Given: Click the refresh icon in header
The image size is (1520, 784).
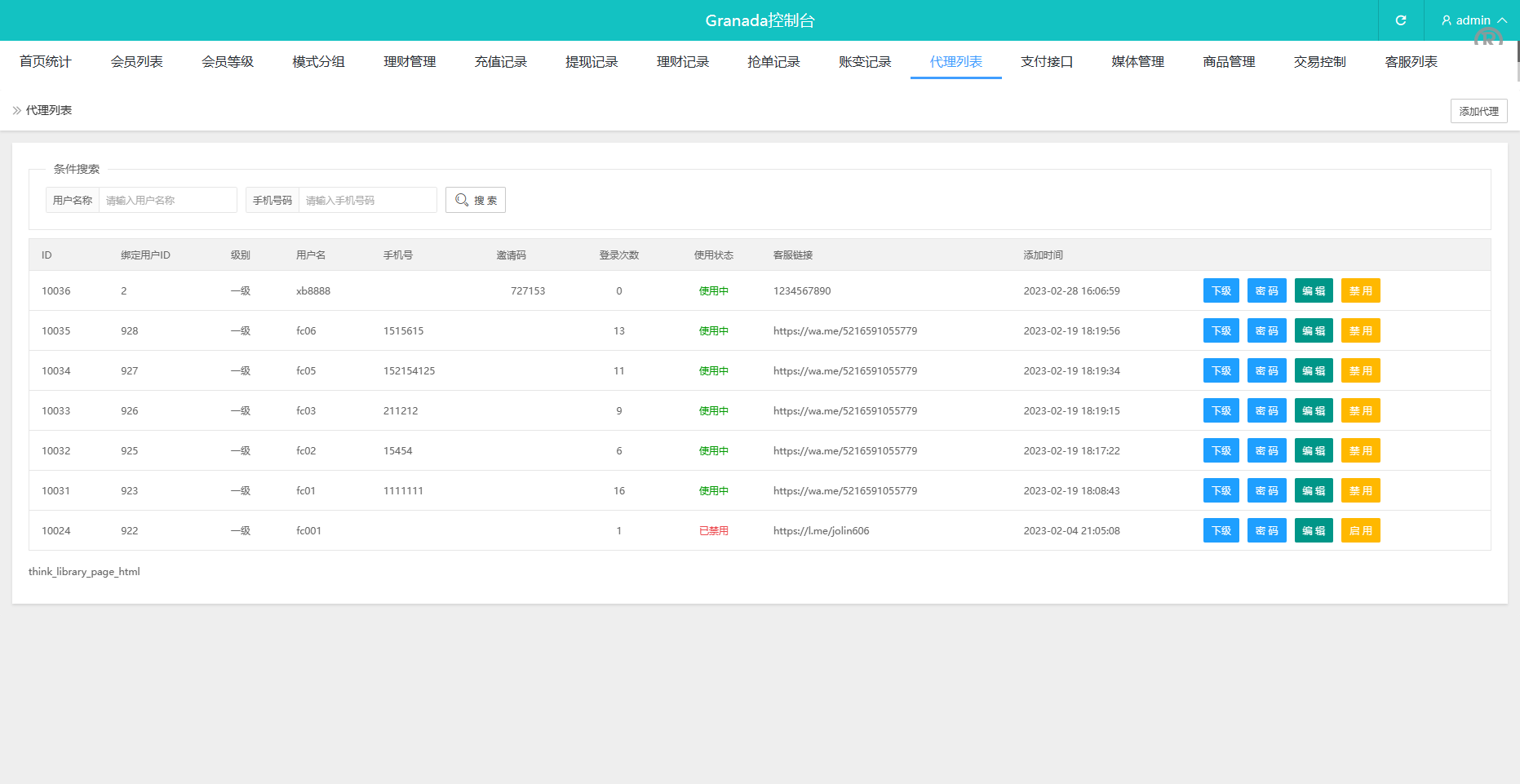Looking at the screenshot, I should (x=1400, y=20).
